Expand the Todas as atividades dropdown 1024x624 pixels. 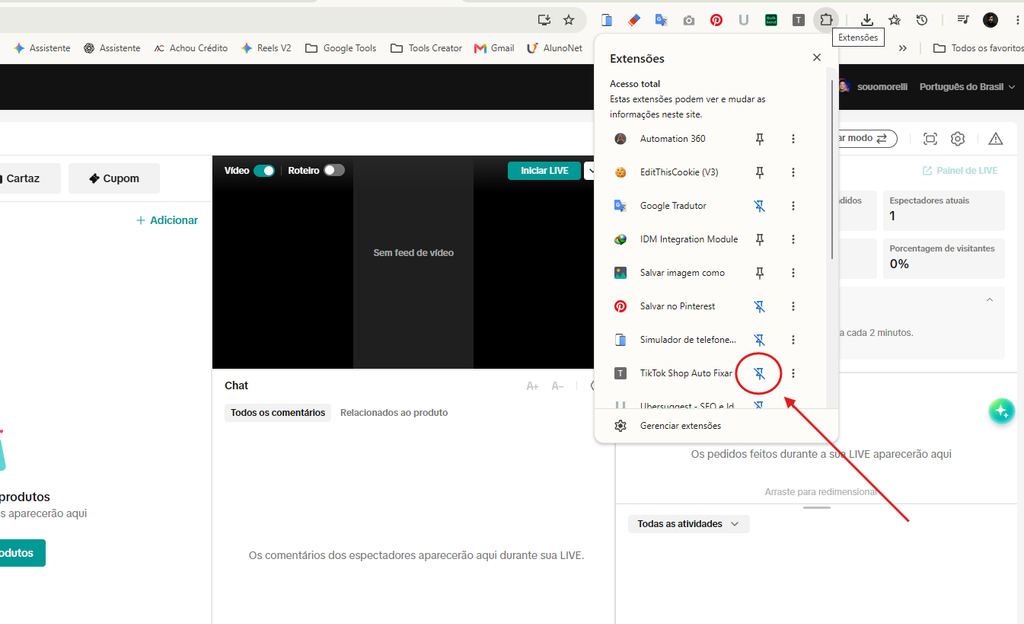coord(688,523)
